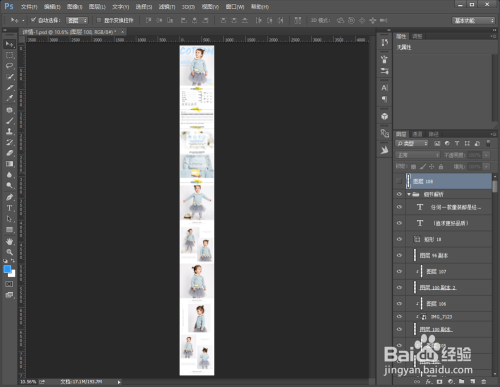Screen dimensions: 500x387
Task: Toggle layer filtering switch on/off
Action: coord(488,143)
